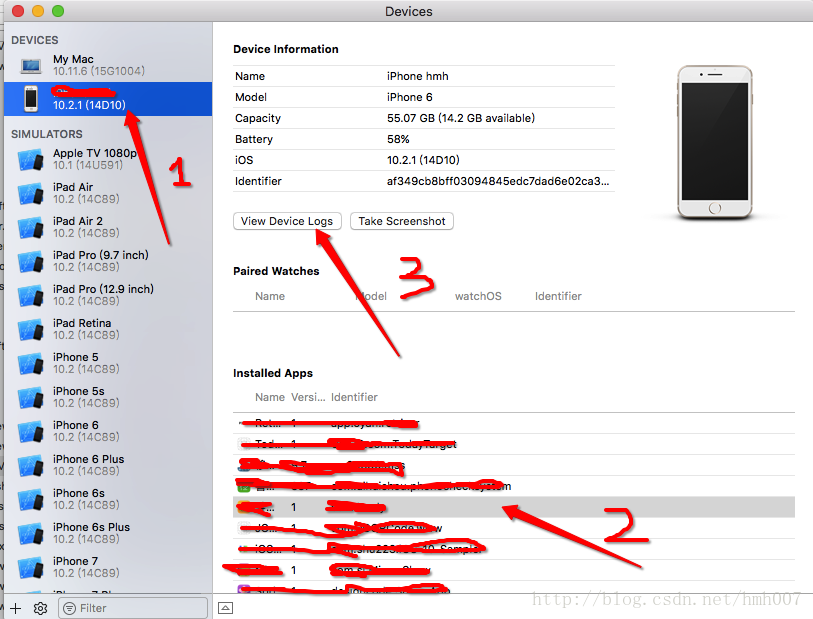Sort Installed Apps by Name column
The image size is (813, 619).
point(270,397)
